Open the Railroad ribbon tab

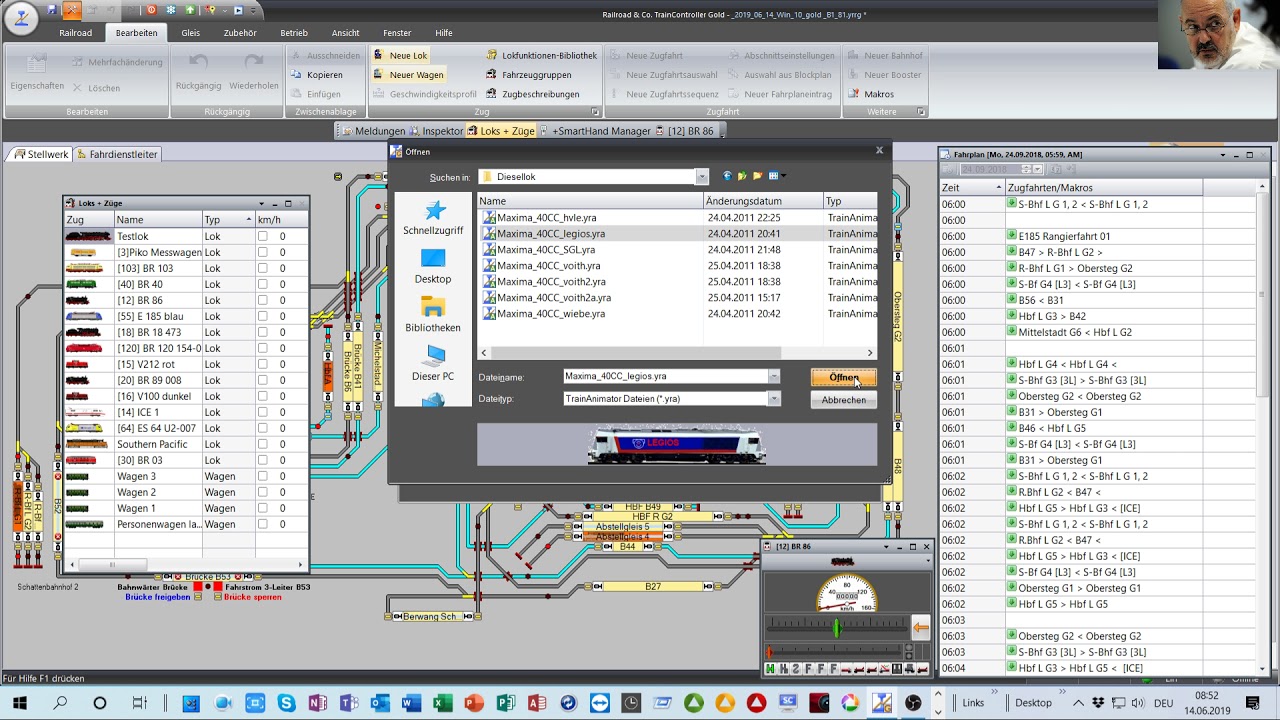pos(75,33)
